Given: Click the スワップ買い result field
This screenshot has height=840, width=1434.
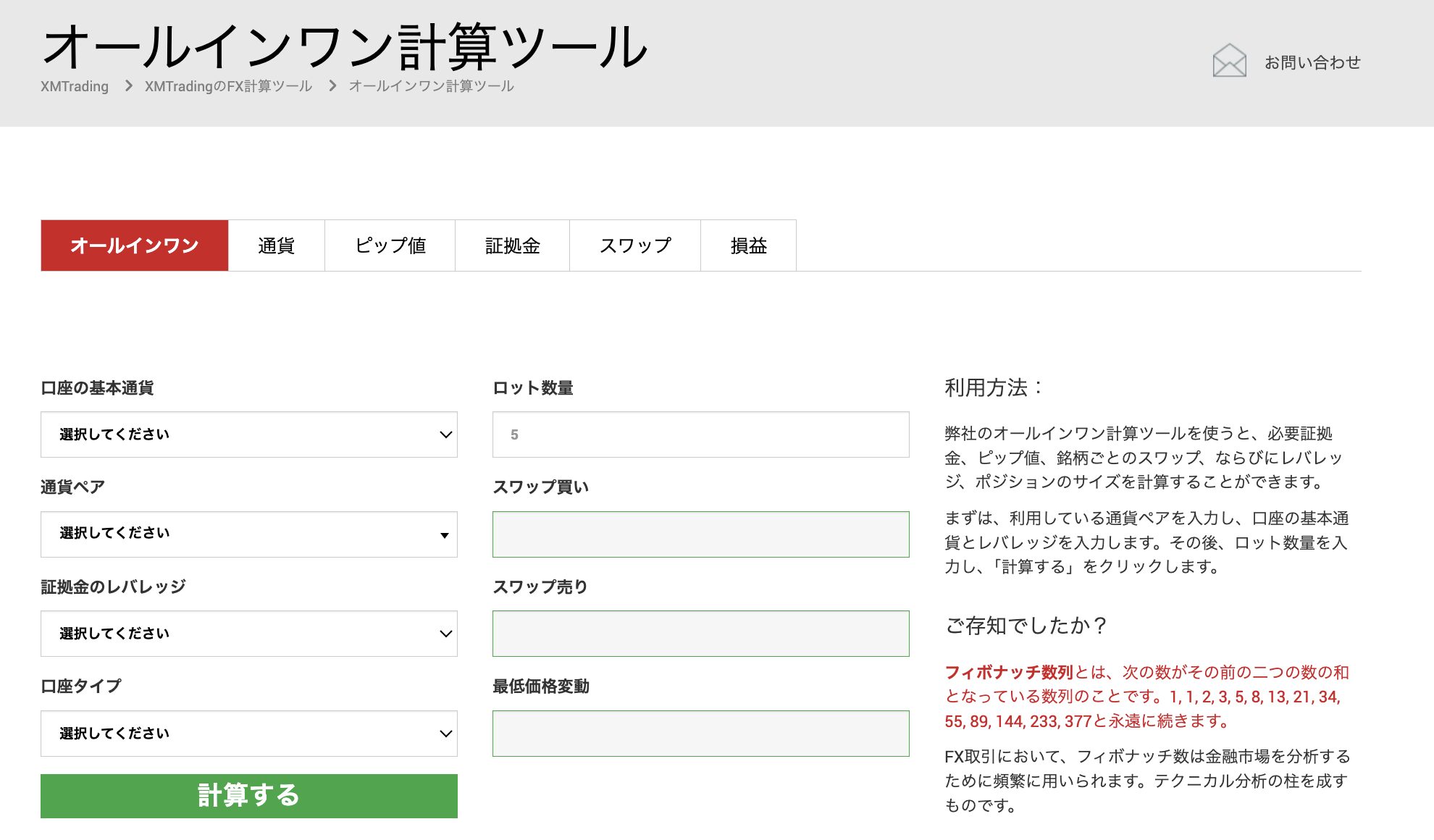Looking at the screenshot, I should coord(700,534).
